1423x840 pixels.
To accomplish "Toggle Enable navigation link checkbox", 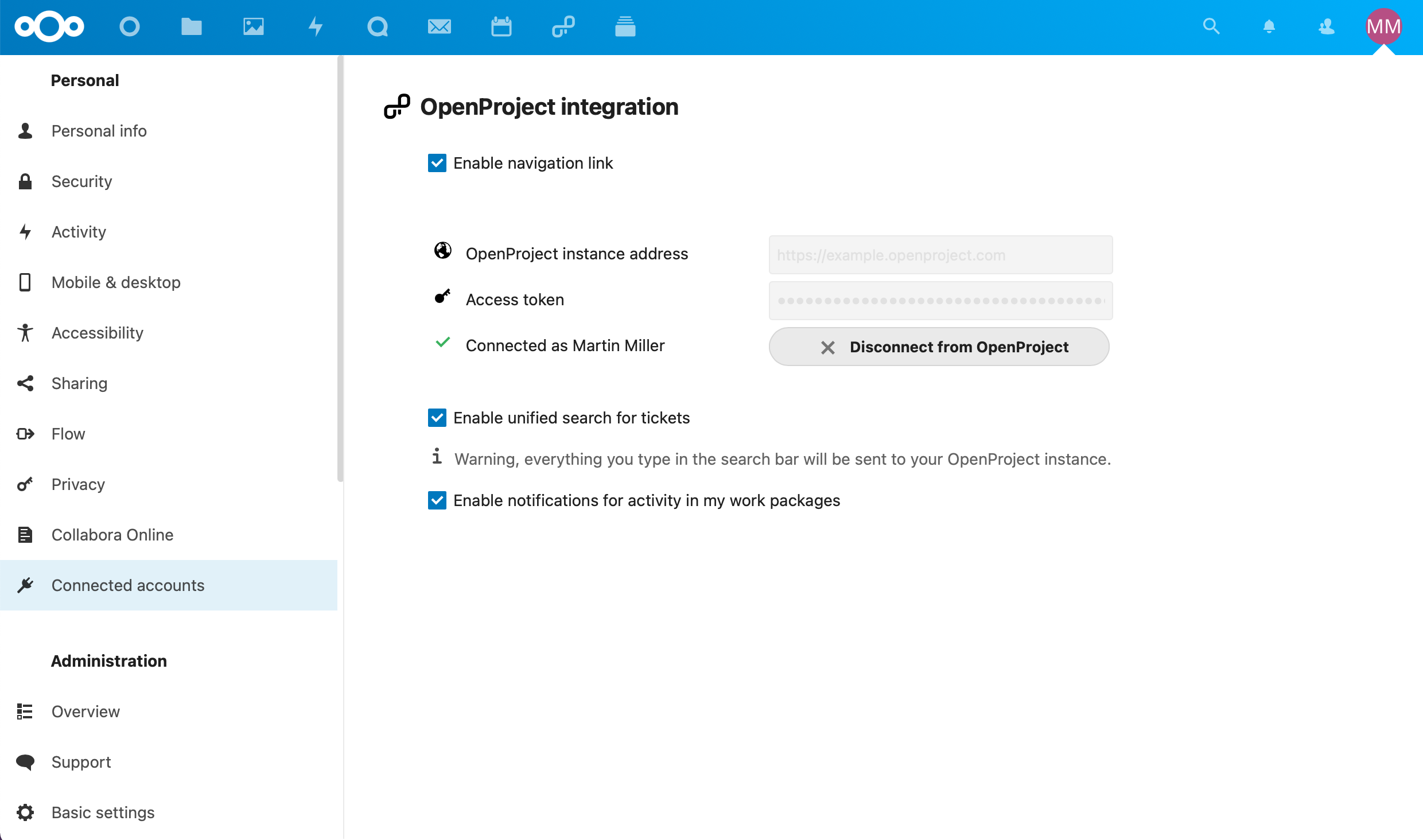I will pyautogui.click(x=437, y=163).
